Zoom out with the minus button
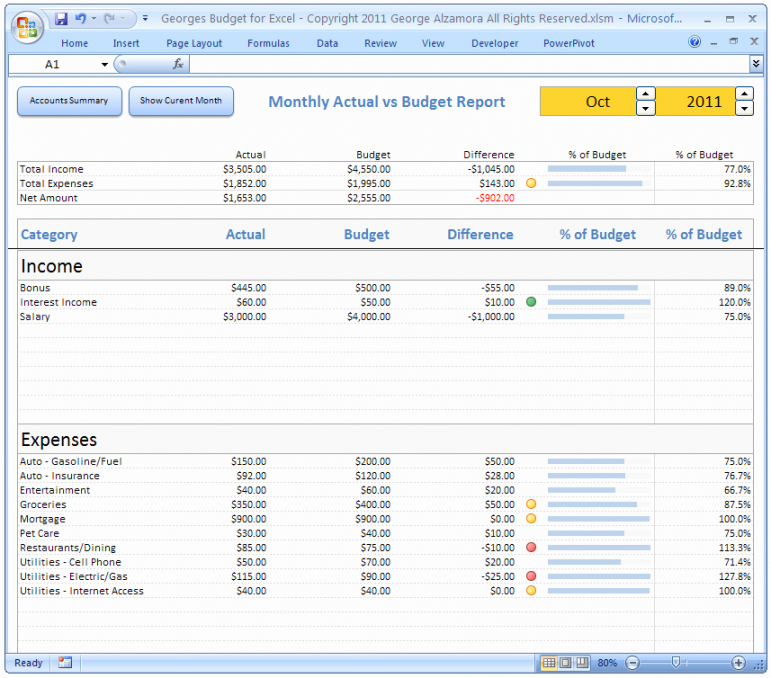This screenshot has width=771, height=678. [x=632, y=663]
